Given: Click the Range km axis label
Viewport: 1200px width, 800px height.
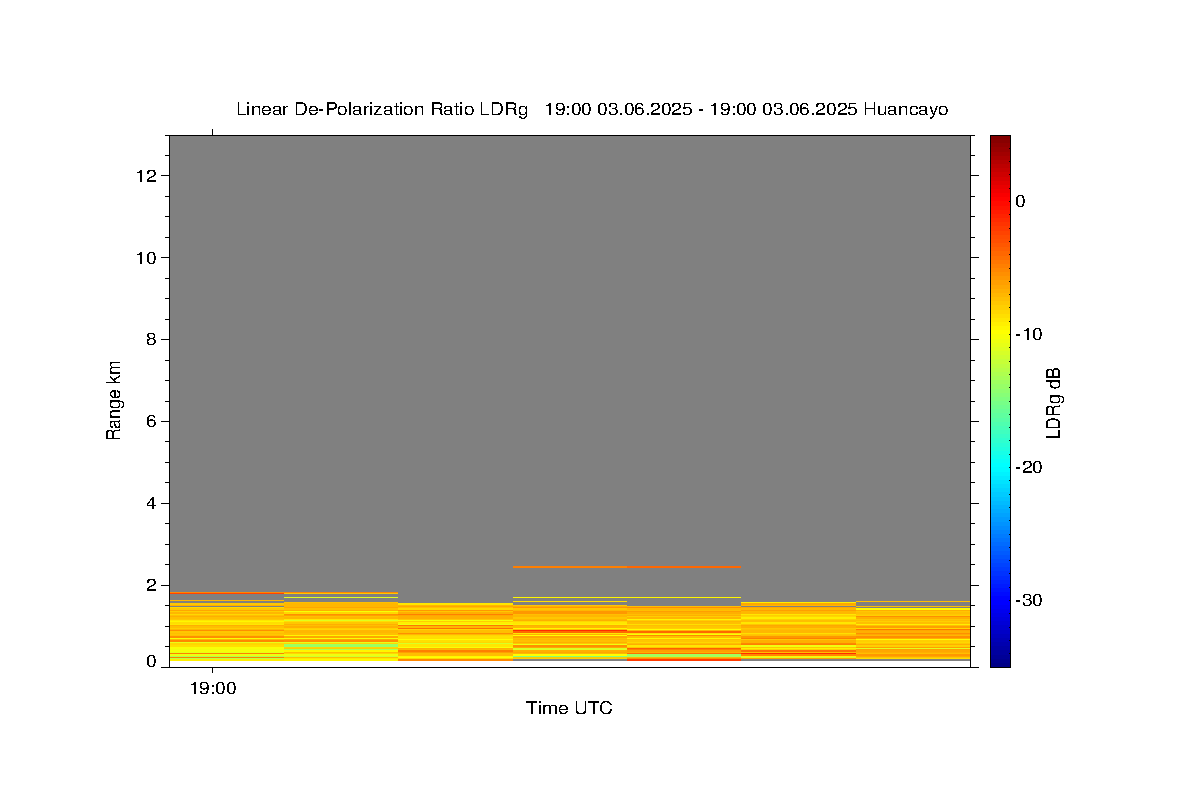Looking at the screenshot, I should [x=114, y=400].
